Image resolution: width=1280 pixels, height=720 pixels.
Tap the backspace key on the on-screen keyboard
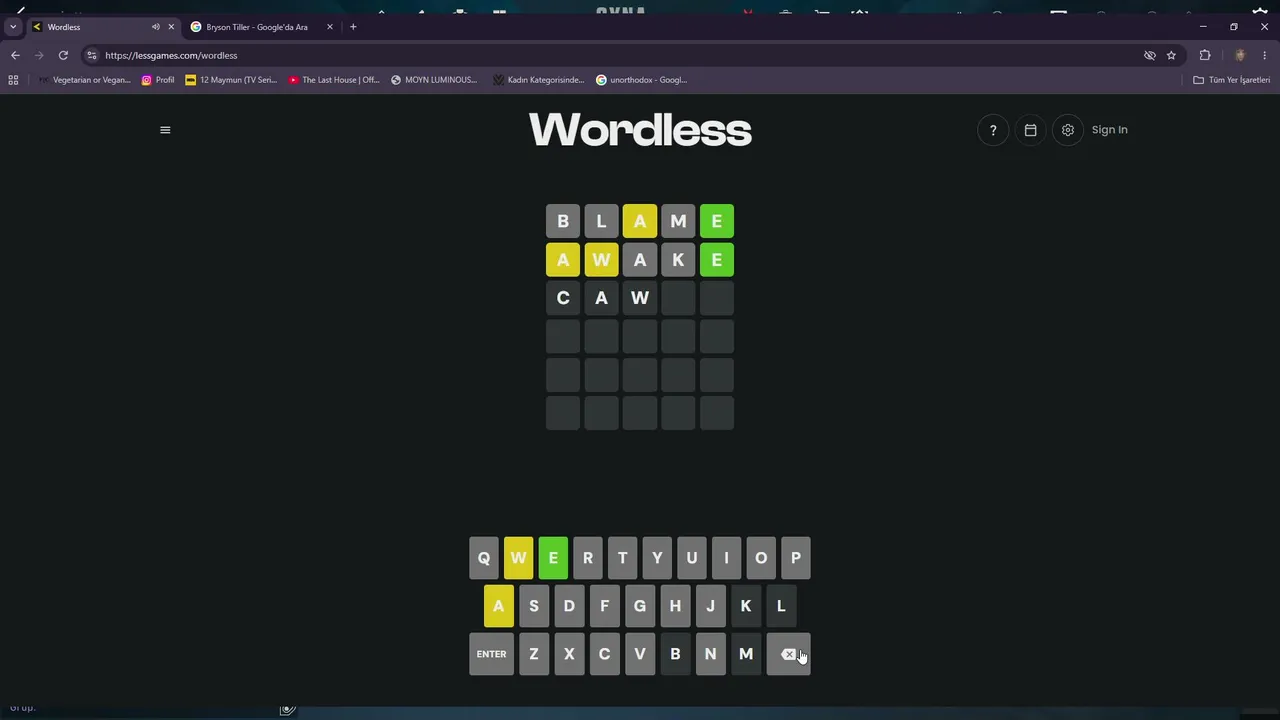point(788,654)
